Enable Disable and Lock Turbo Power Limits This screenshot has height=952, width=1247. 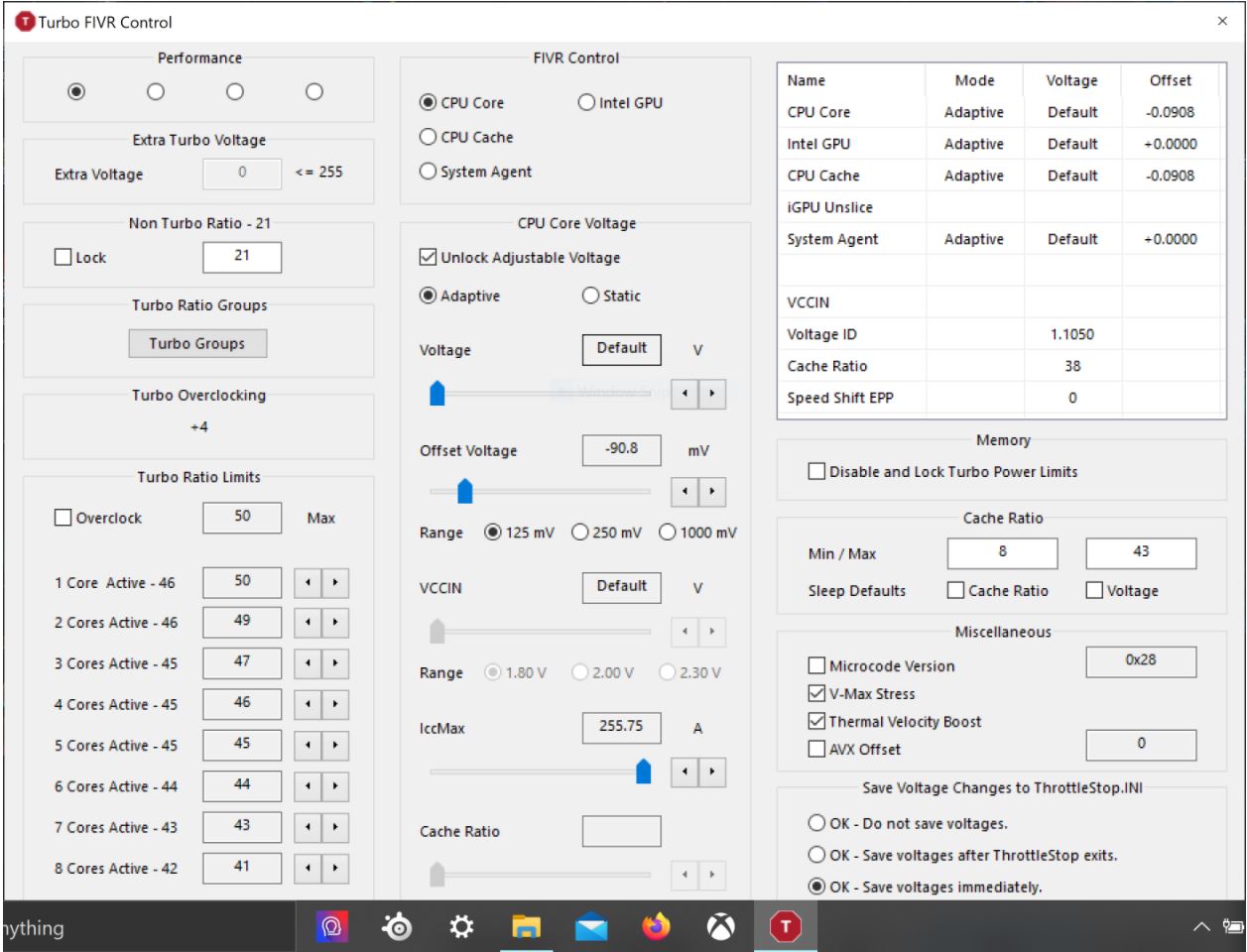tap(816, 472)
